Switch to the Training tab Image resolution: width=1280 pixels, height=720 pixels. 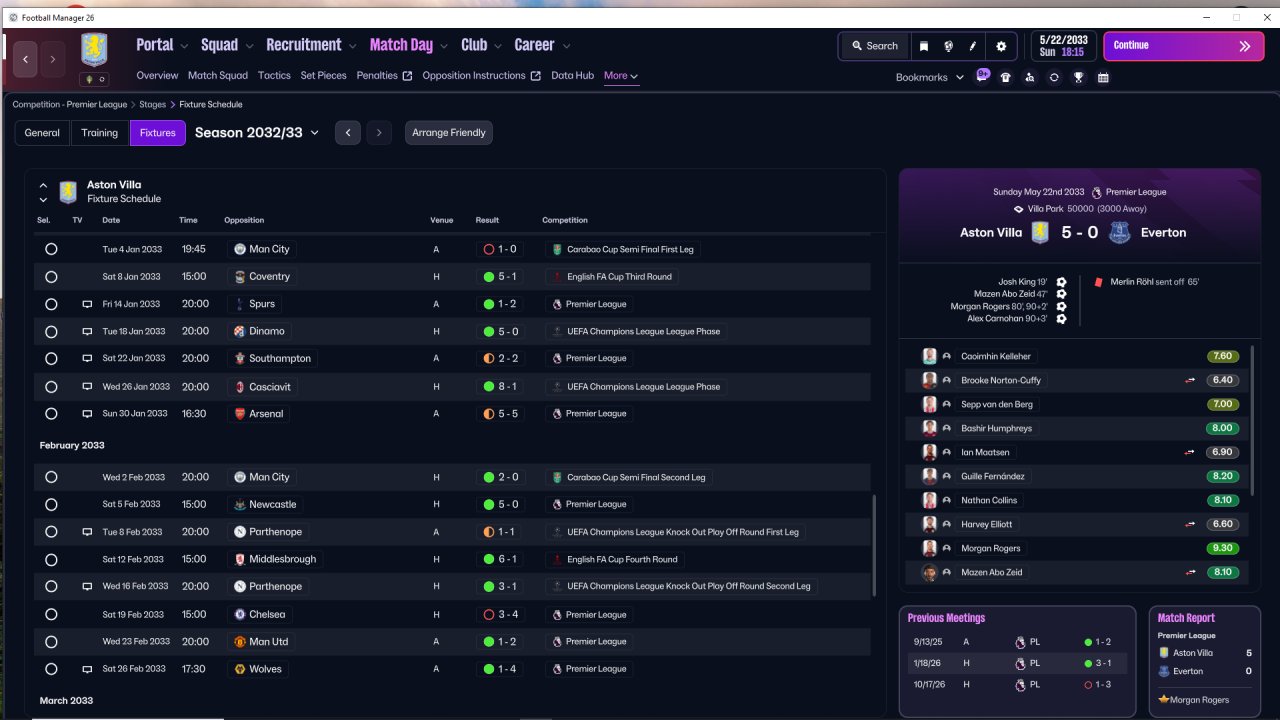100,133
